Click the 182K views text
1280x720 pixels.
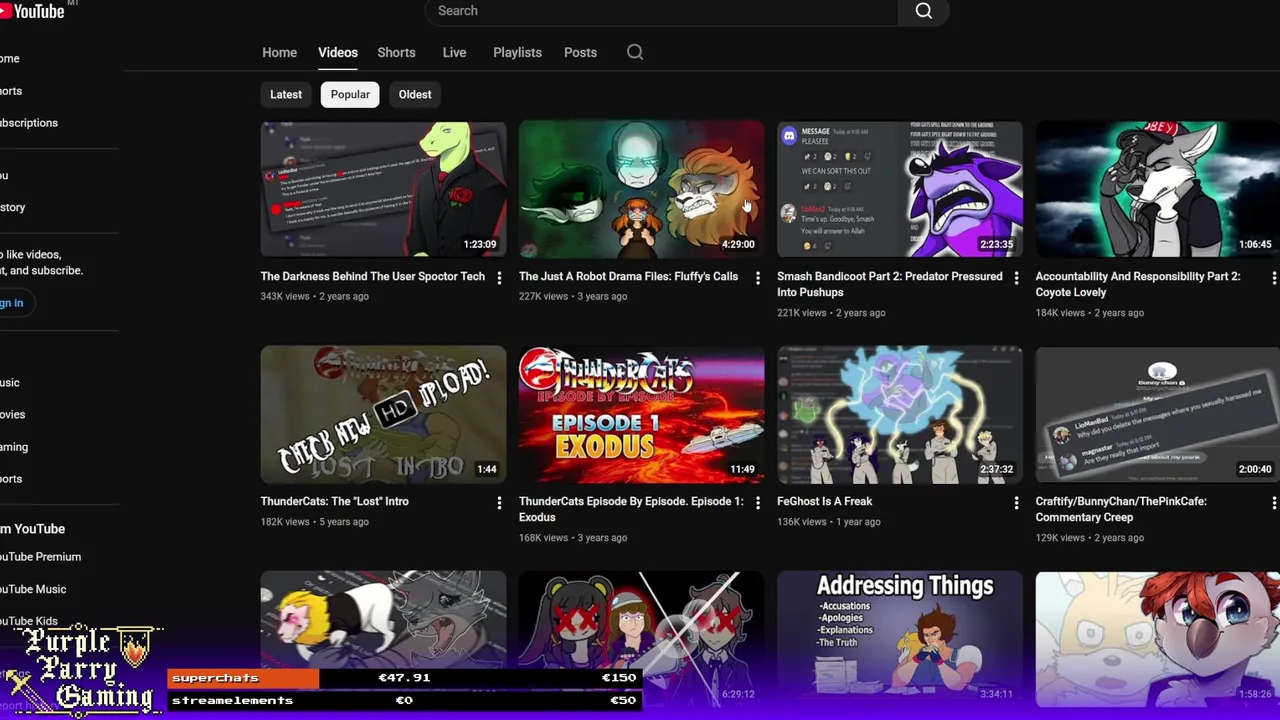coord(285,521)
